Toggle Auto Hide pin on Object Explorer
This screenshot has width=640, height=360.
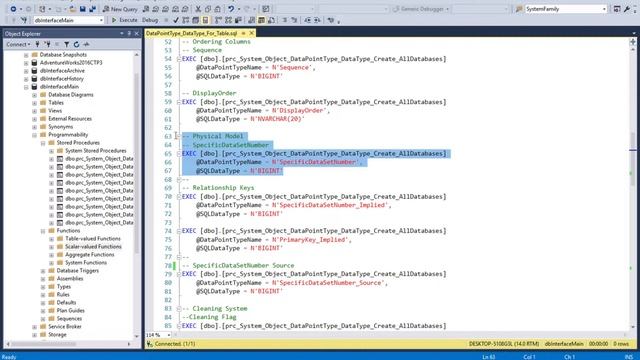(129, 33)
